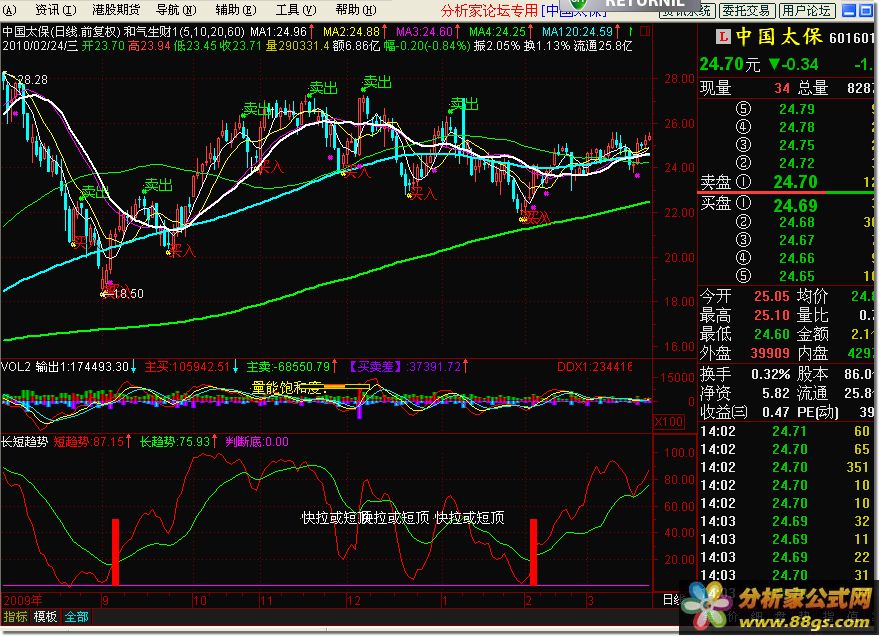The image size is (881, 637).
Task: Click the tick row with volume 60
Action: click(787, 431)
